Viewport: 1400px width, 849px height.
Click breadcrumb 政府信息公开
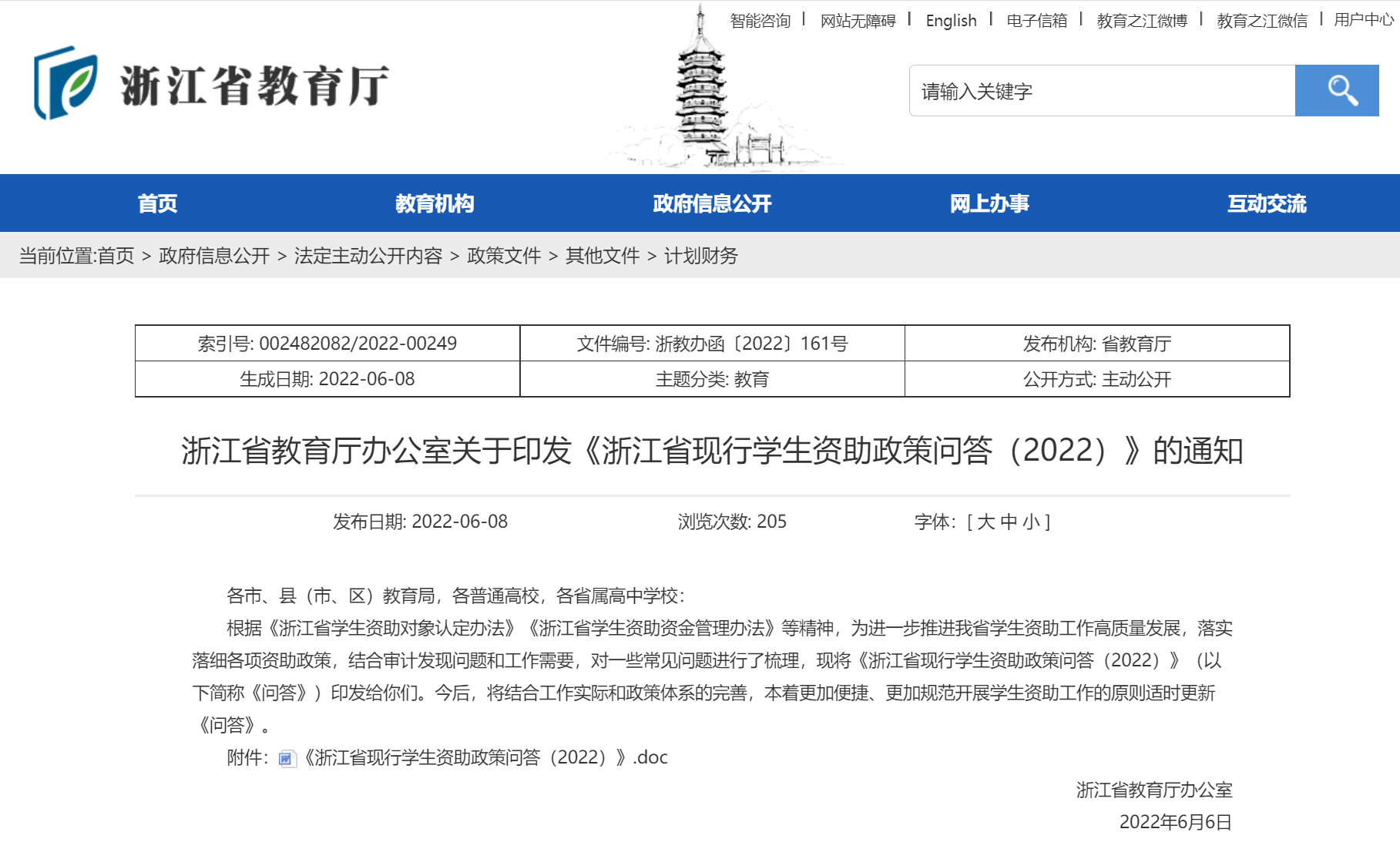tap(214, 256)
